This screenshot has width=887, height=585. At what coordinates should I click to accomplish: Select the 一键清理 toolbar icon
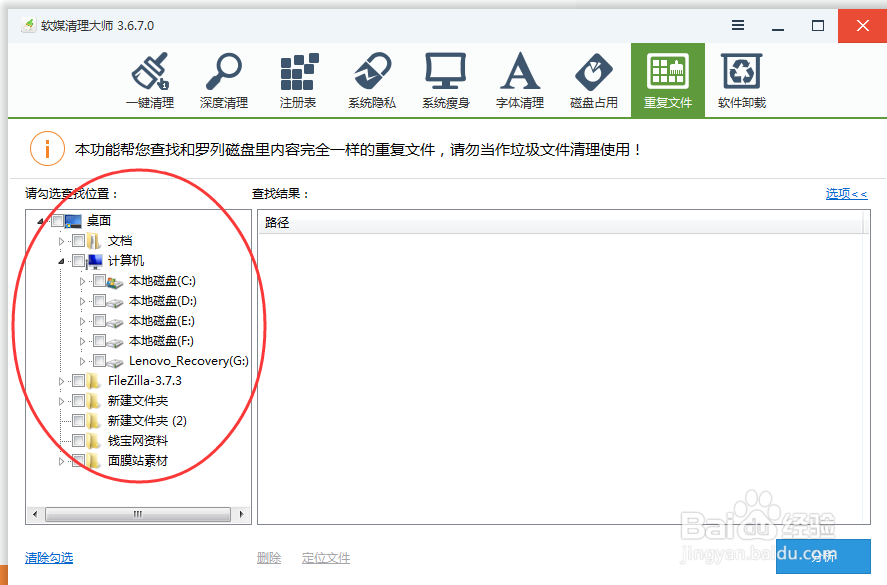[x=151, y=78]
